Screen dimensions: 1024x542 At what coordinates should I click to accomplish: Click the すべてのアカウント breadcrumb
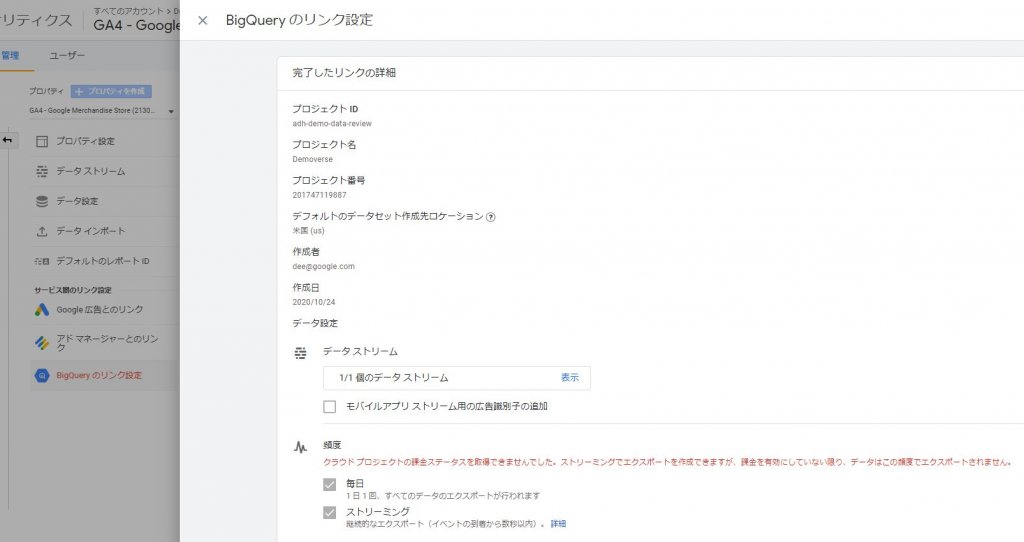tap(128, 11)
